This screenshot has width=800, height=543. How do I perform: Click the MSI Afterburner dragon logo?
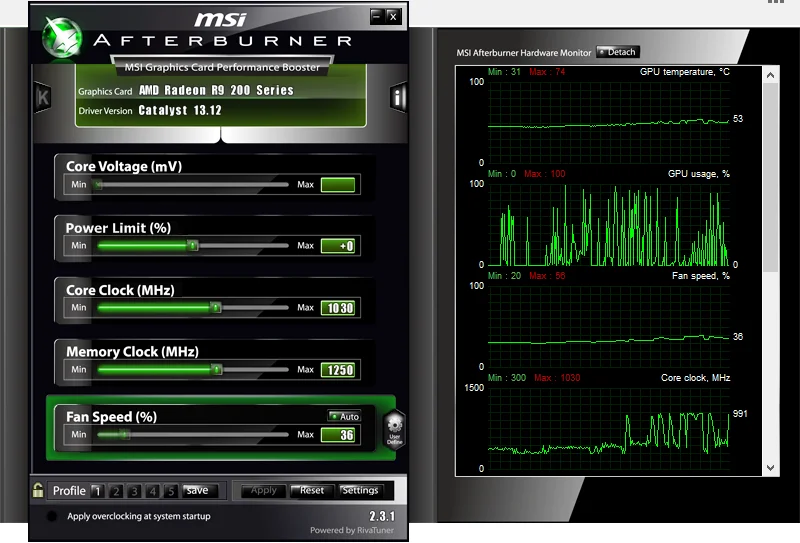[x=62, y=37]
